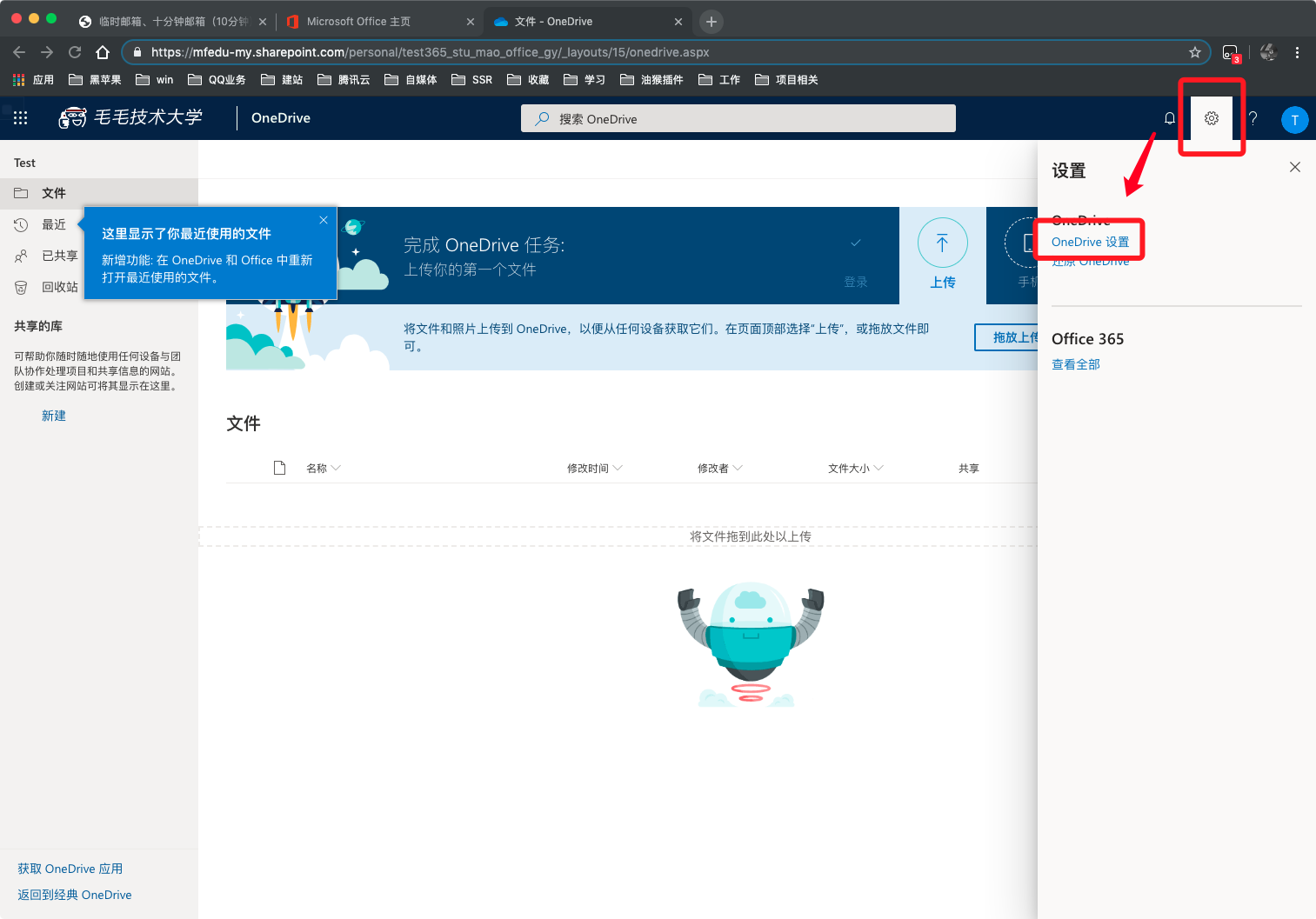
Task: Click 查看全部 under Office 365
Action: [1076, 364]
